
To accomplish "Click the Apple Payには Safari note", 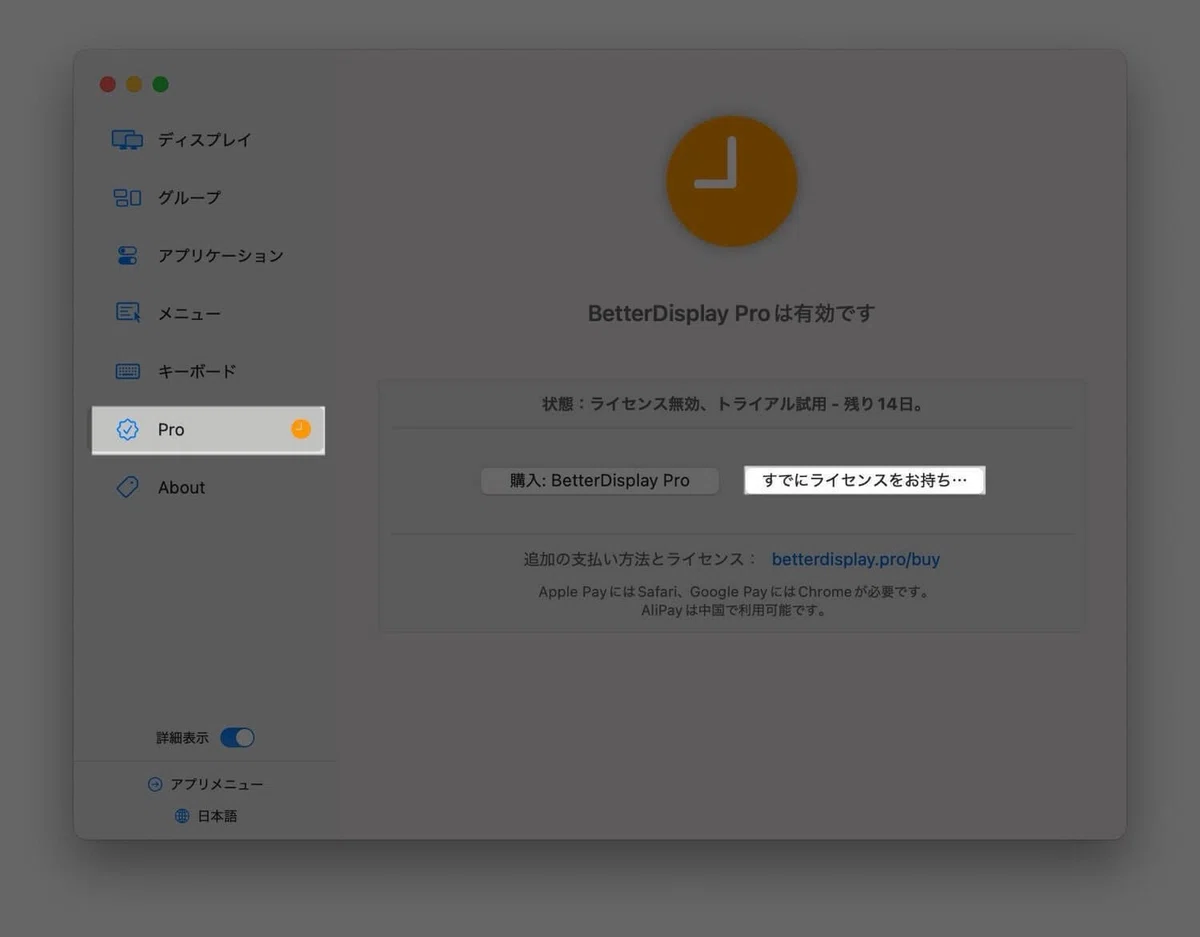I will tap(734, 592).
